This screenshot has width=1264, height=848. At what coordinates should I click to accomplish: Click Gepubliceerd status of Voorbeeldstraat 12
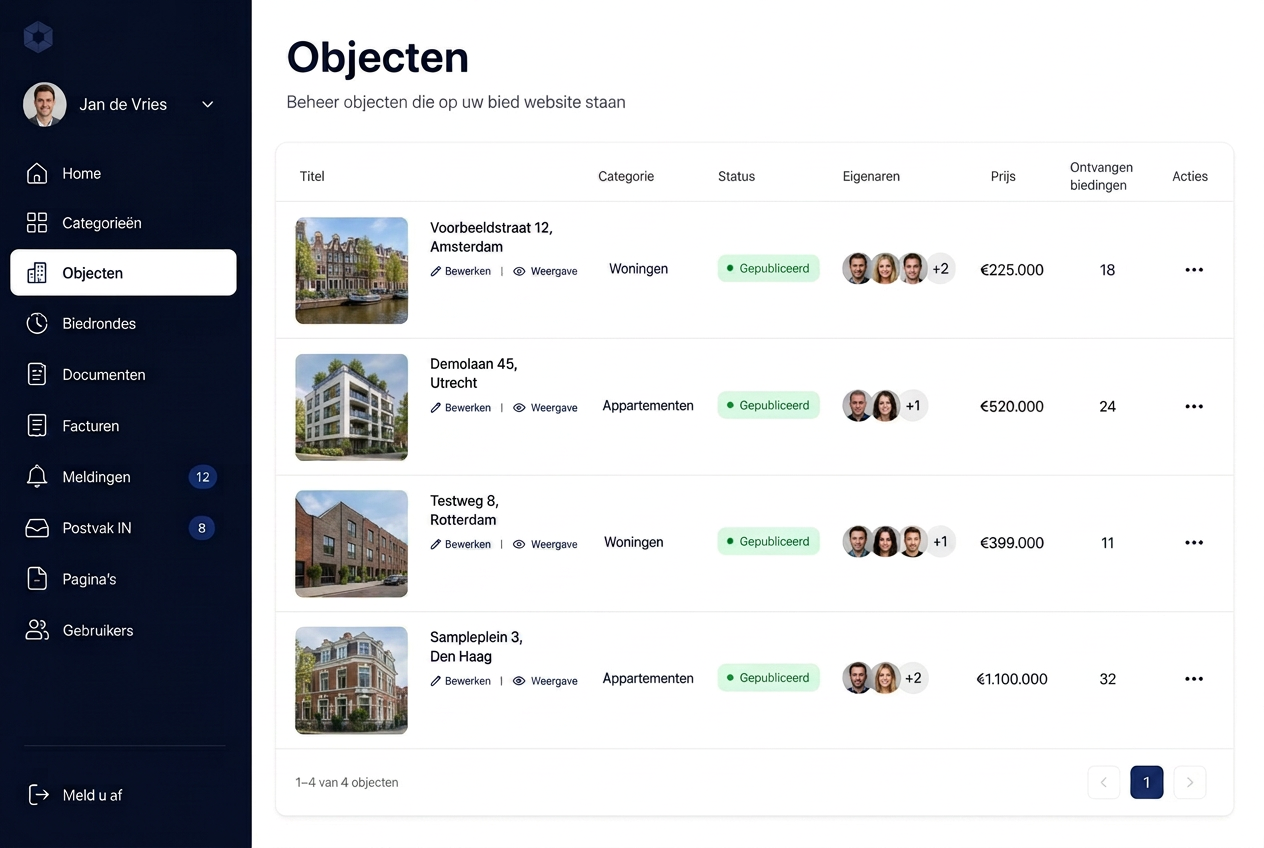coord(768,268)
